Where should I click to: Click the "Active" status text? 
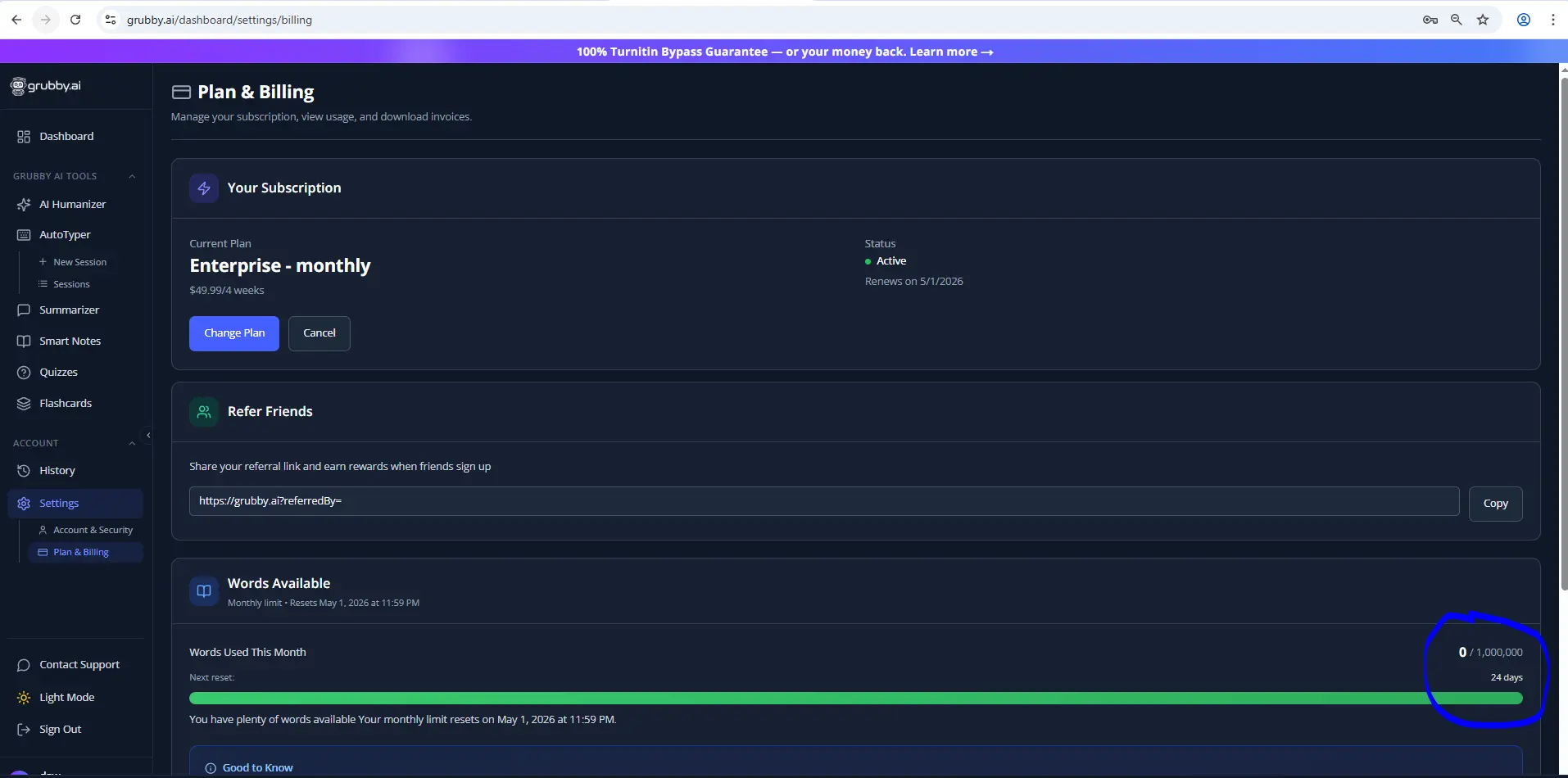tap(891, 261)
